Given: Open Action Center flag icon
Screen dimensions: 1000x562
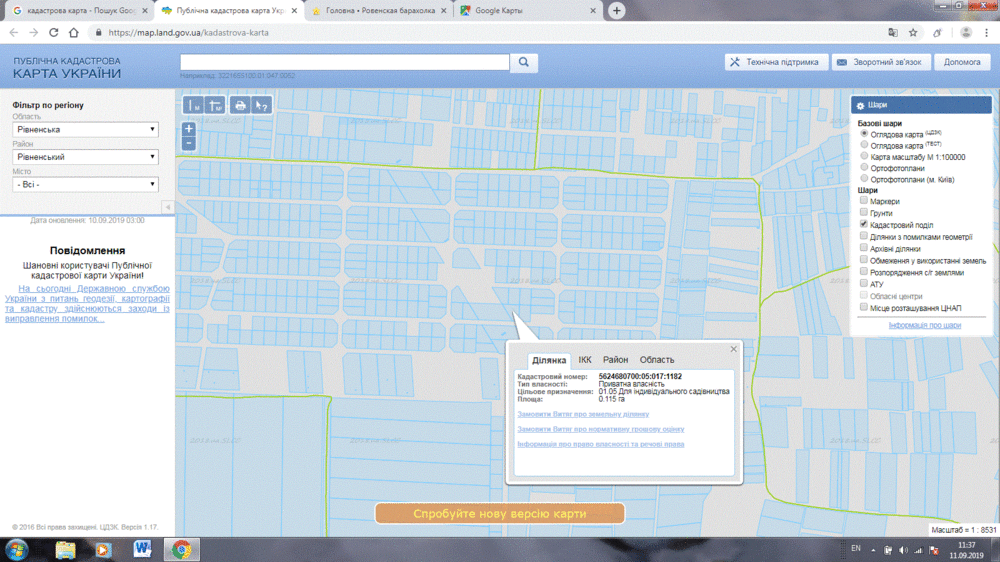Looking at the screenshot, I should (x=934, y=550).
